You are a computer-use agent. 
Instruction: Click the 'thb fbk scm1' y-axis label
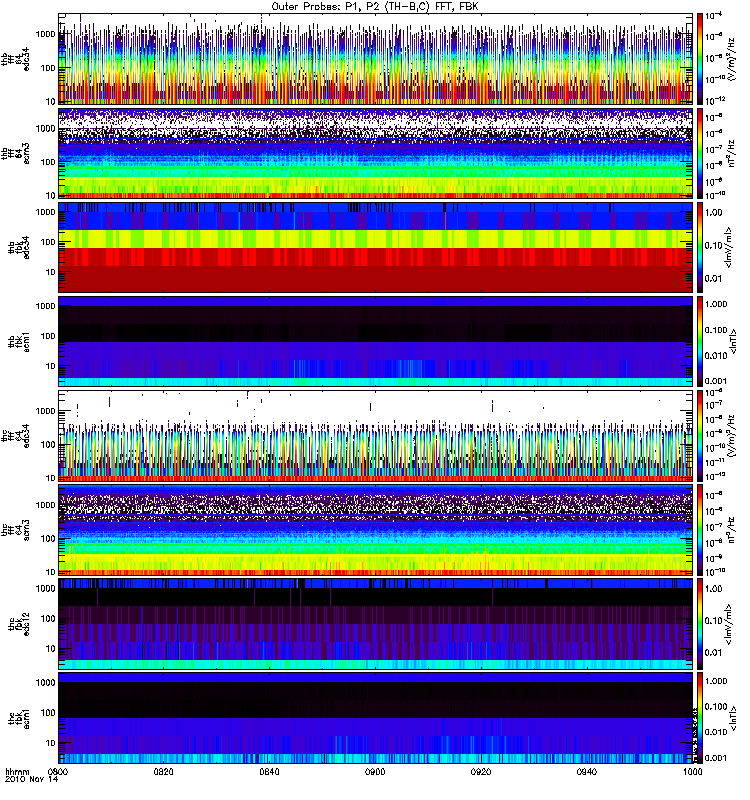(x=18, y=341)
